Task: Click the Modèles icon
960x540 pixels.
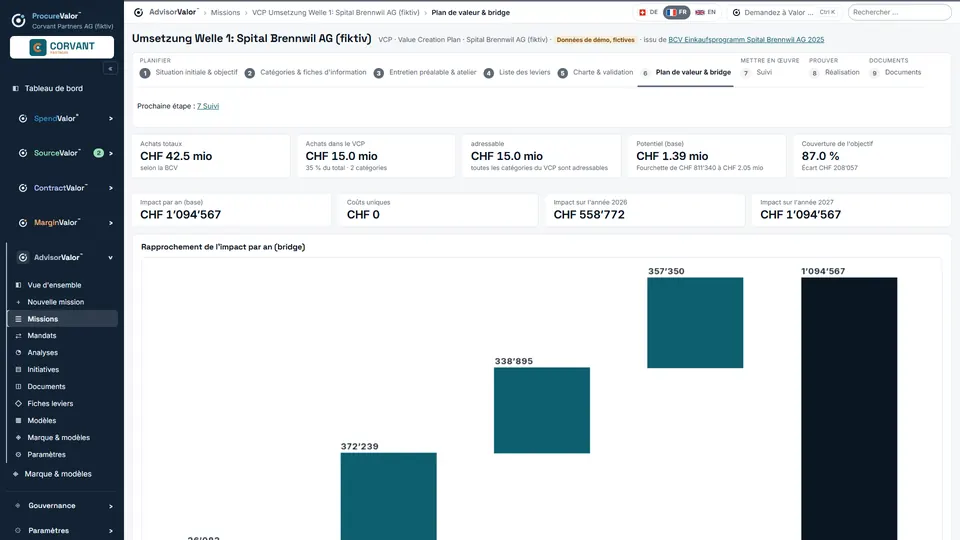Action: [18, 421]
